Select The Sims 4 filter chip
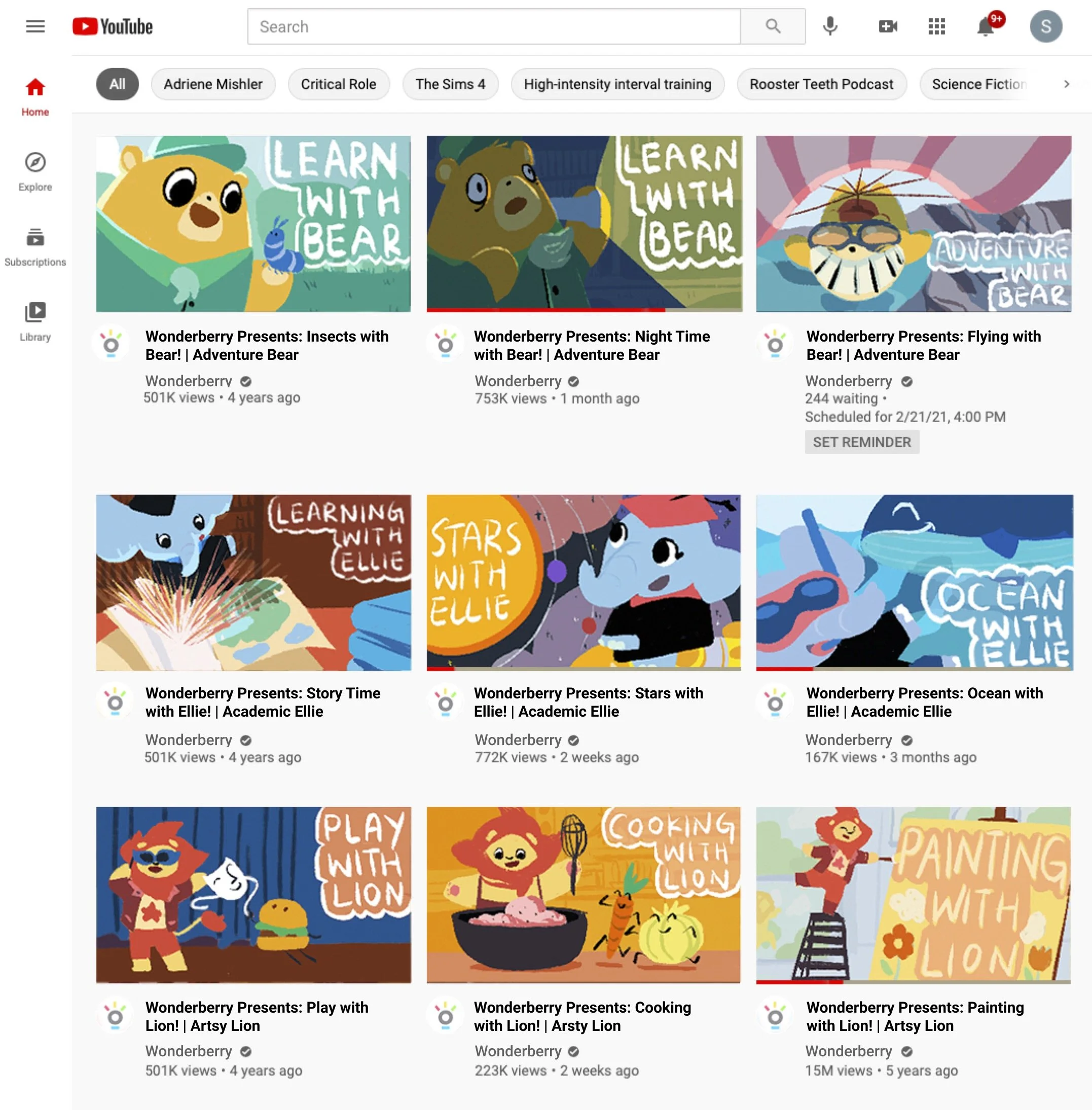This screenshot has width=1092, height=1110. (x=450, y=84)
